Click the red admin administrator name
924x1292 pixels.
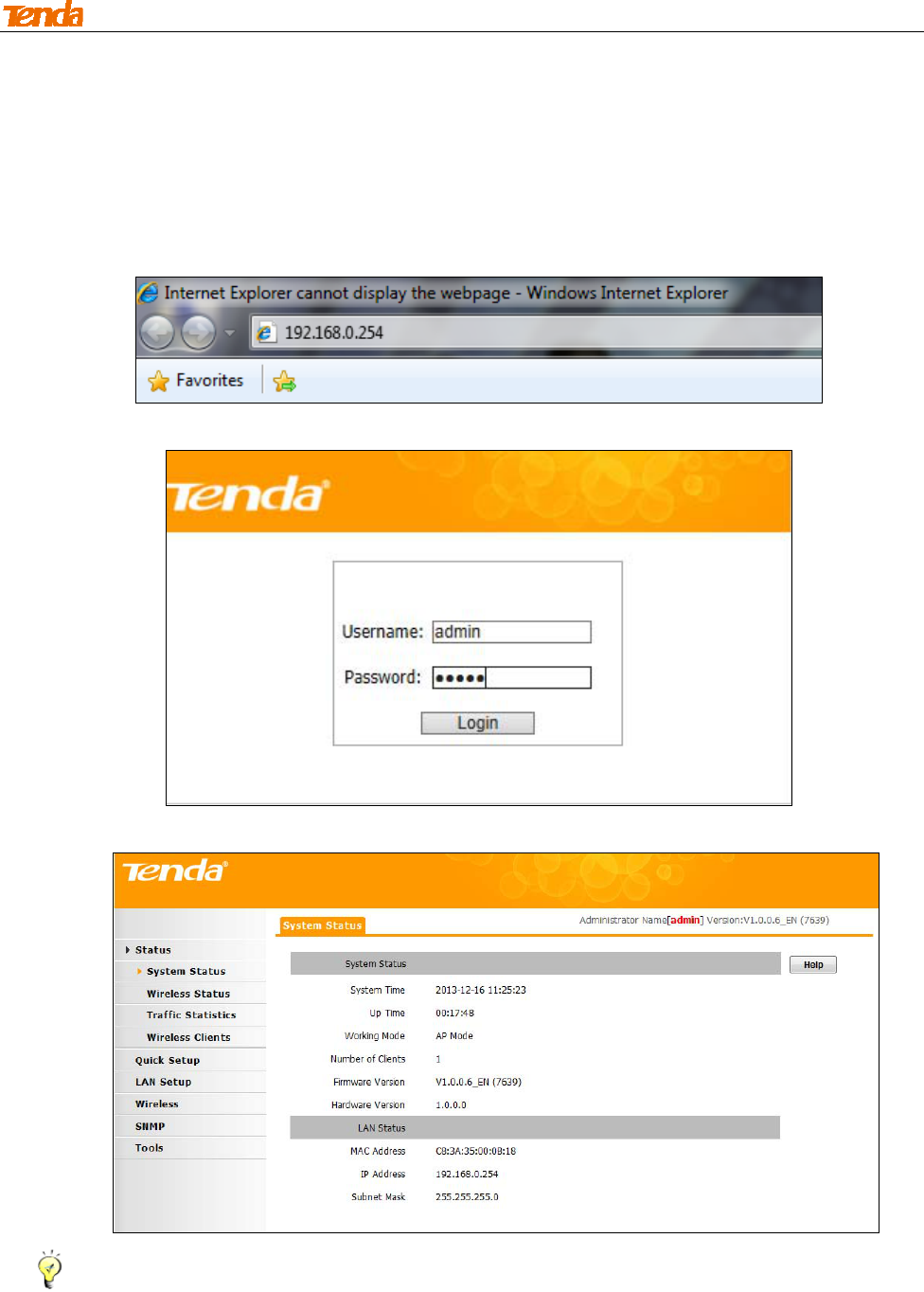pos(685,920)
